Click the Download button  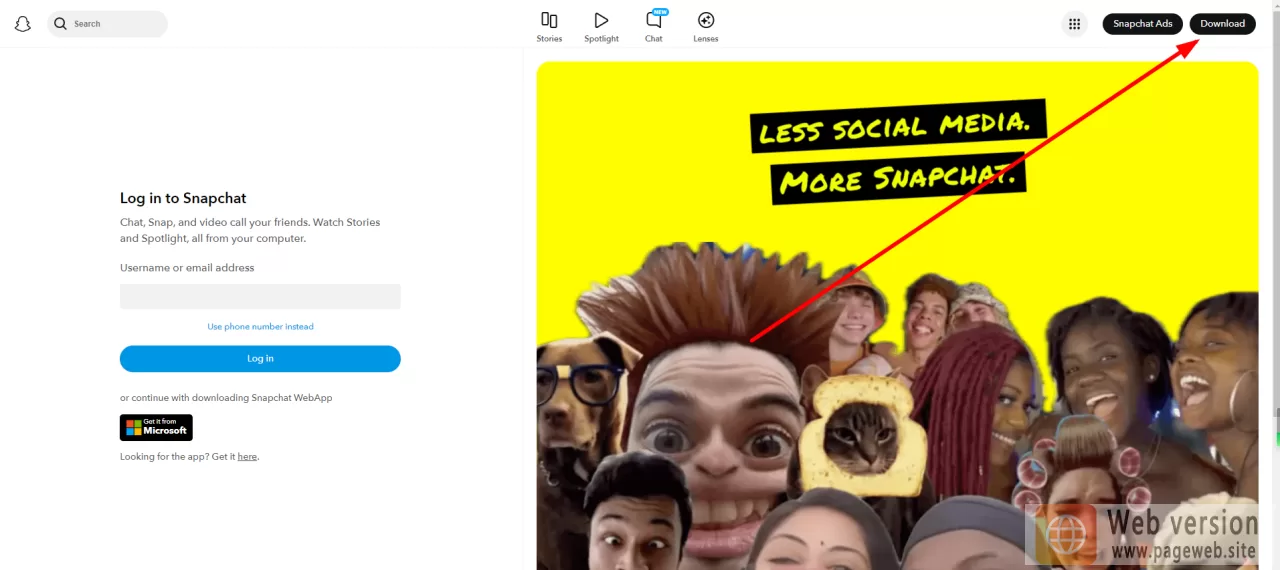coord(1222,24)
